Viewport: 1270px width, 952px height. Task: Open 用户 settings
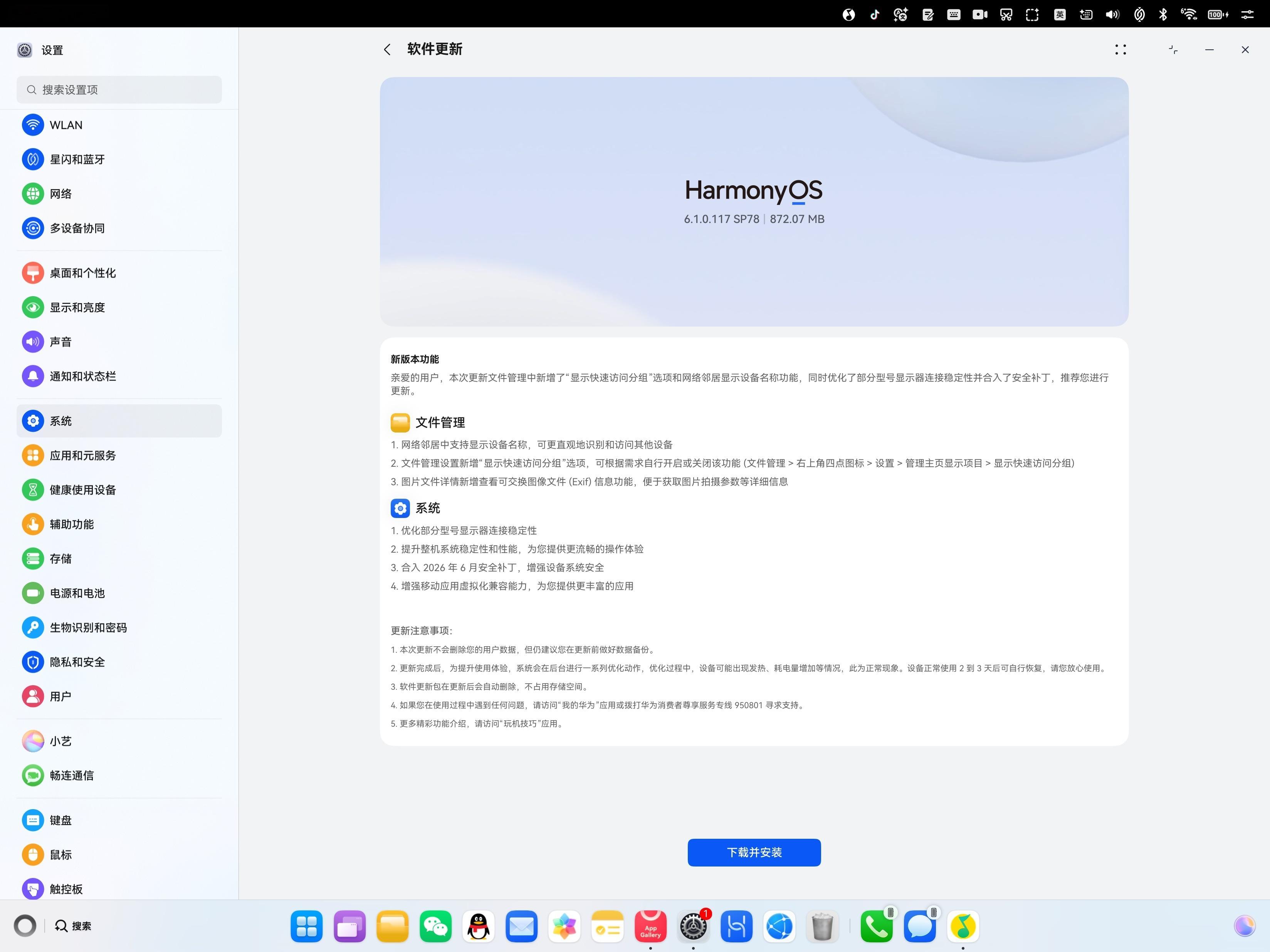tap(119, 697)
